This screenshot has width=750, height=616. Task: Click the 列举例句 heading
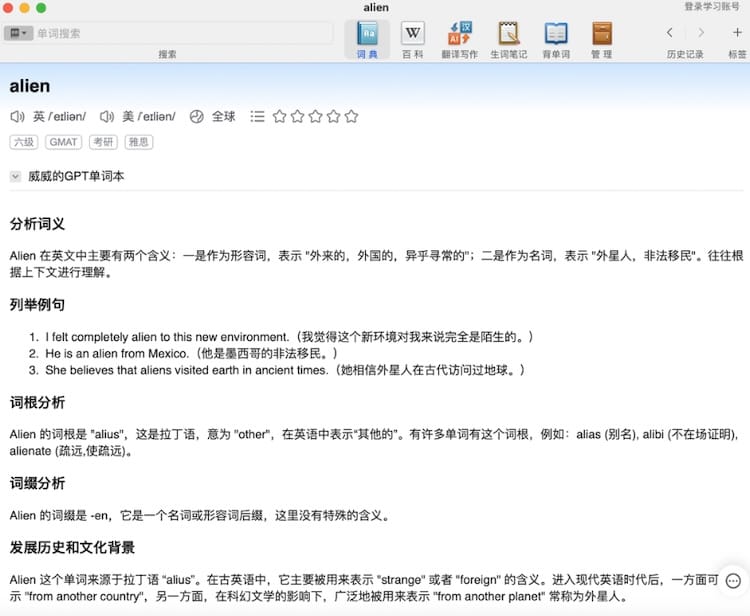coord(37,304)
